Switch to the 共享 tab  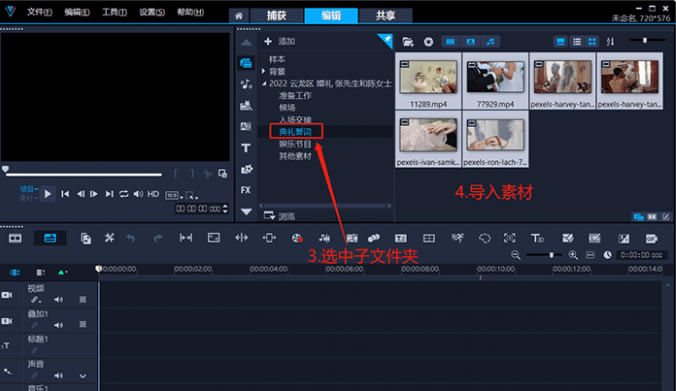tap(385, 16)
